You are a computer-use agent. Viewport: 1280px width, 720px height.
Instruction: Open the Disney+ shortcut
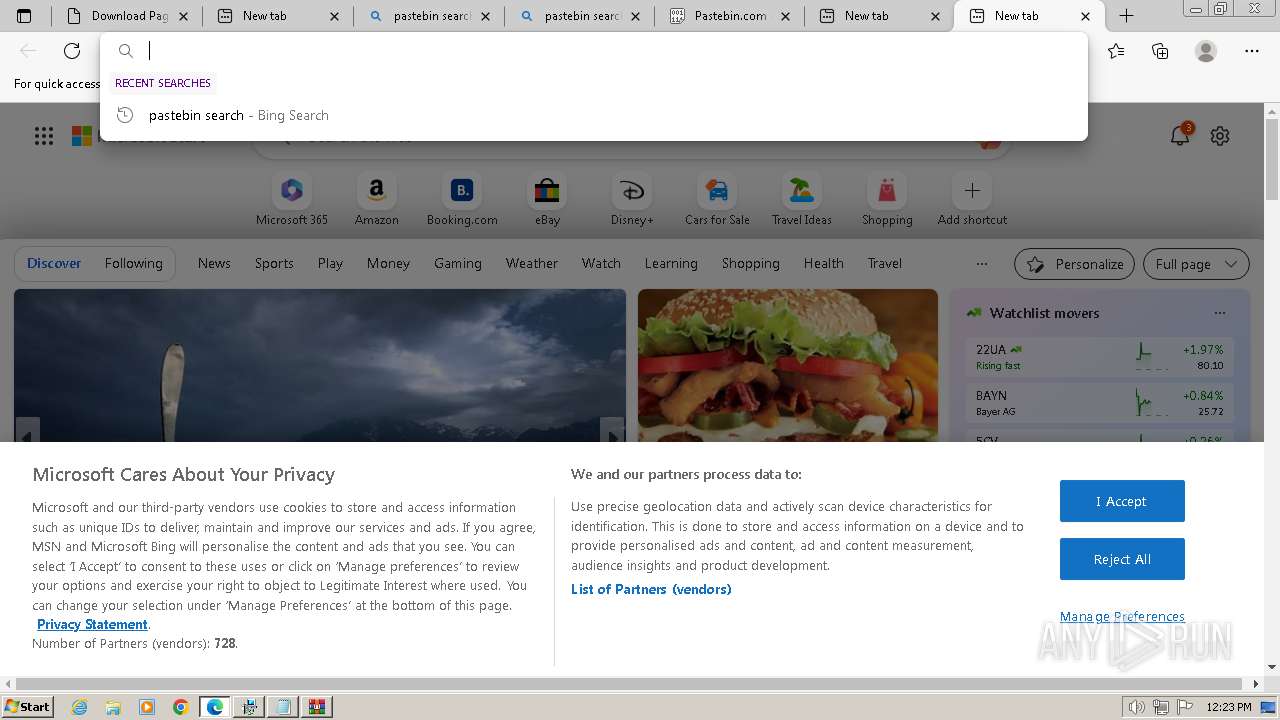tap(632, 200)
